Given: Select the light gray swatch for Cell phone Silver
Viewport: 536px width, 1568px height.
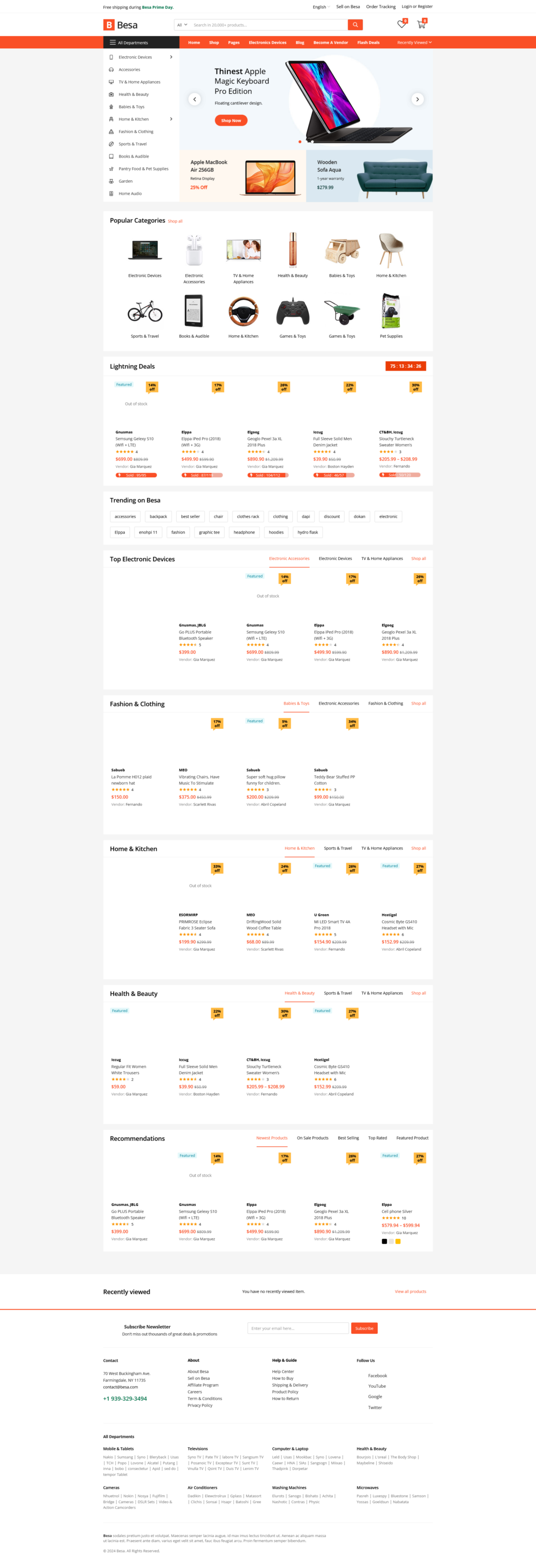Looking at the screenshot, I should tap(391, 1241).
